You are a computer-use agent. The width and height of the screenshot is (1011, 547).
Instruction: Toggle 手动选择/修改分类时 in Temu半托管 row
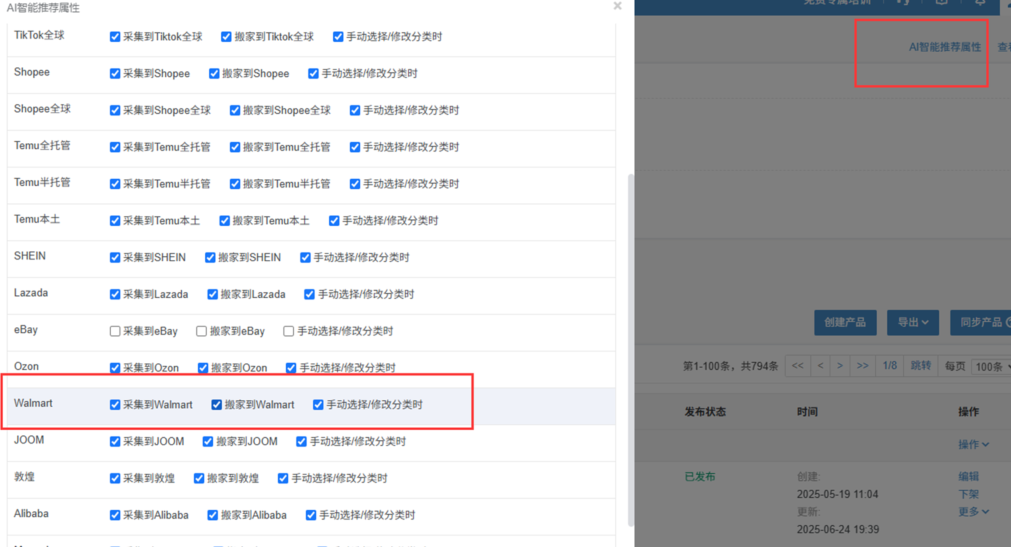point(355,184)
